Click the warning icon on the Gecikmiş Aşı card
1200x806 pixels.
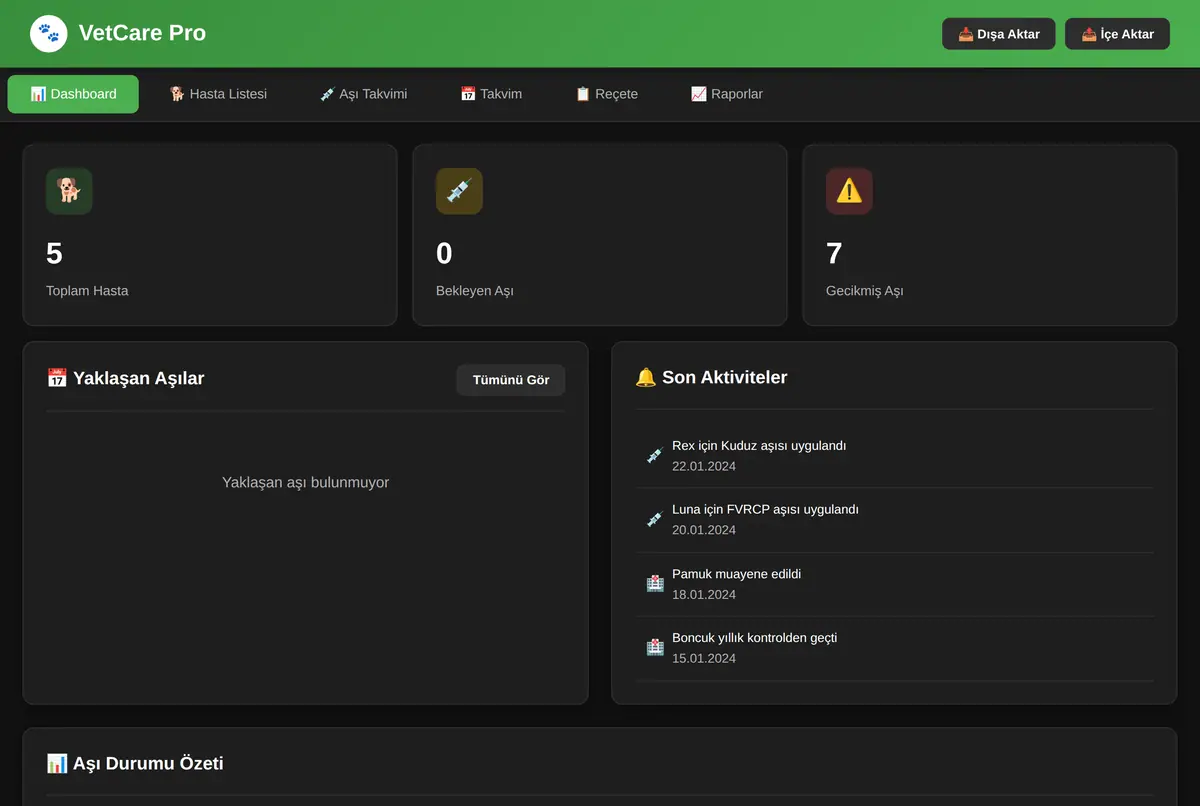coord(849,191)
